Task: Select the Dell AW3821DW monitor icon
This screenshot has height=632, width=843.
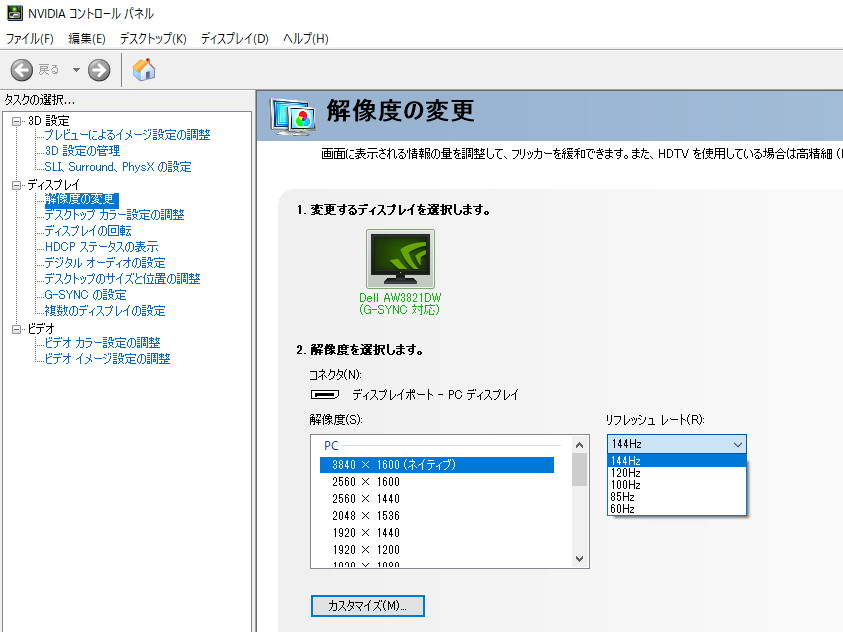Action: coord(400,259)
